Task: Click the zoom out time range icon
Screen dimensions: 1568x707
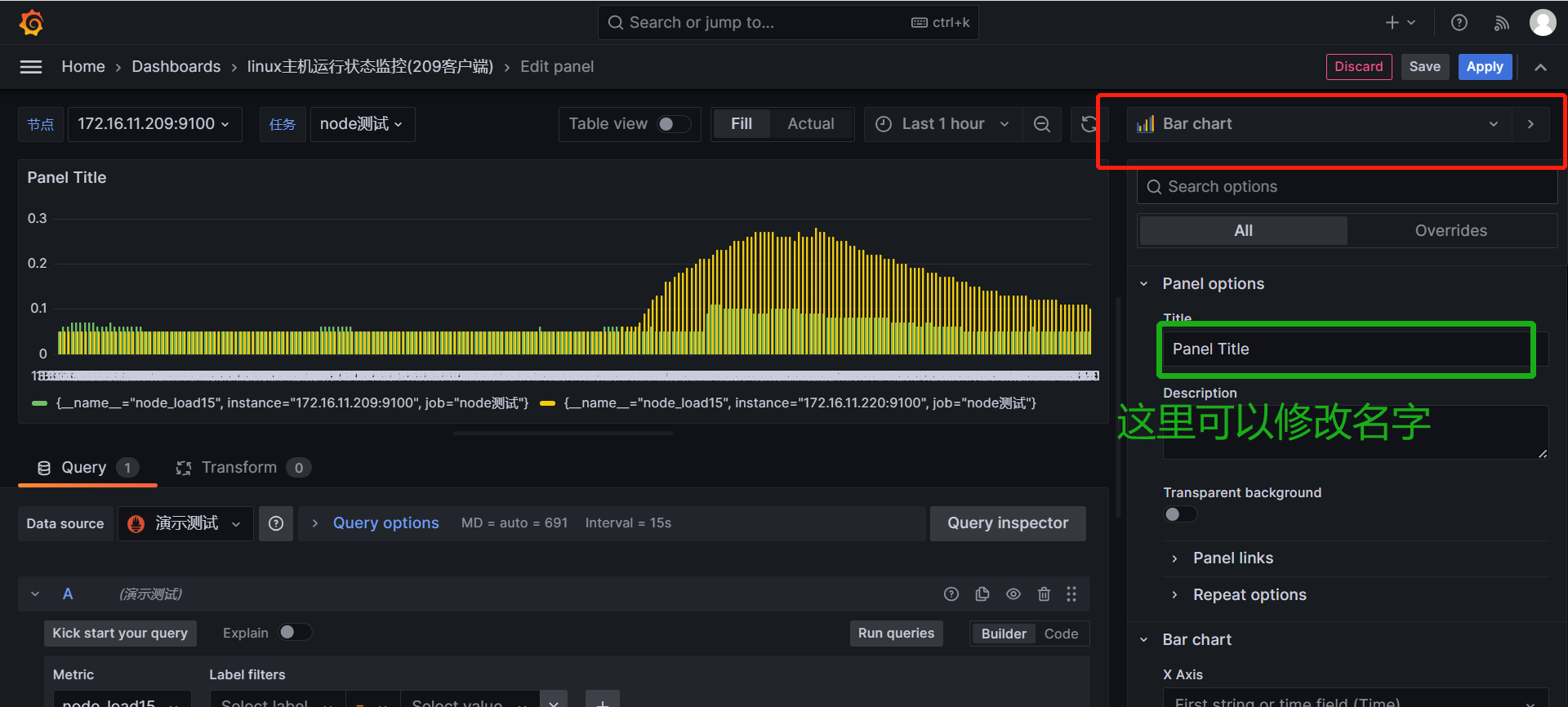Action: click(x=1041, y=124)
